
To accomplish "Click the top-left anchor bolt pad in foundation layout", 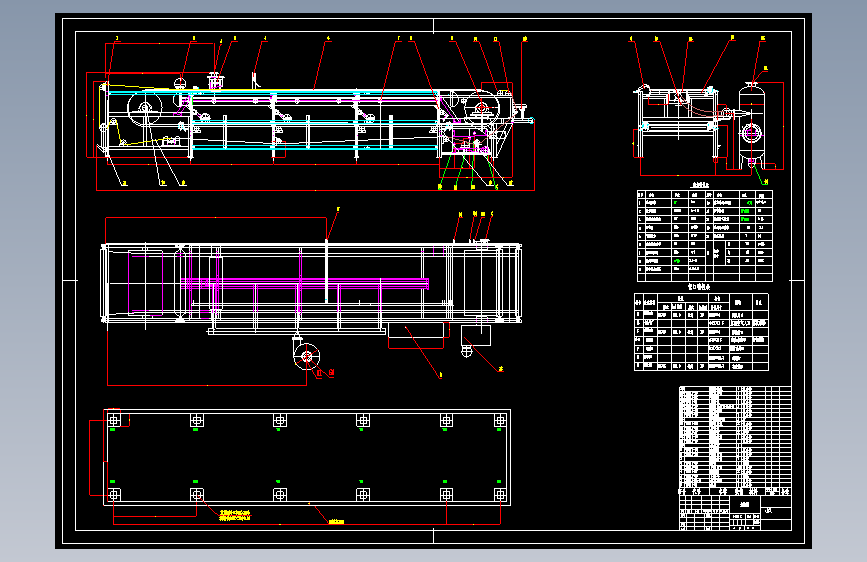I will [x=113, y=420].
